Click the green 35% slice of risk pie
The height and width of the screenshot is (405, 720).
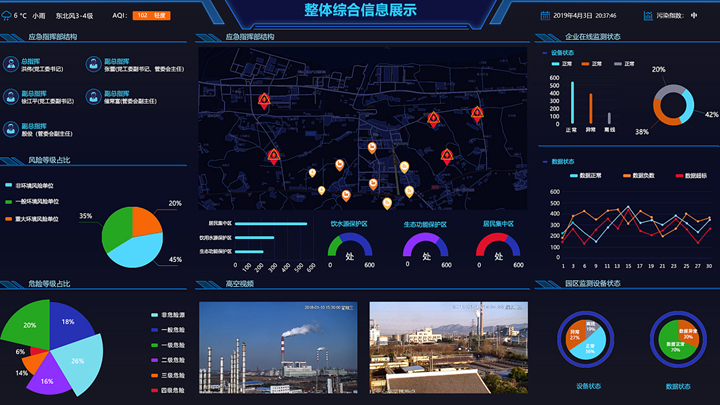[115, 230]
